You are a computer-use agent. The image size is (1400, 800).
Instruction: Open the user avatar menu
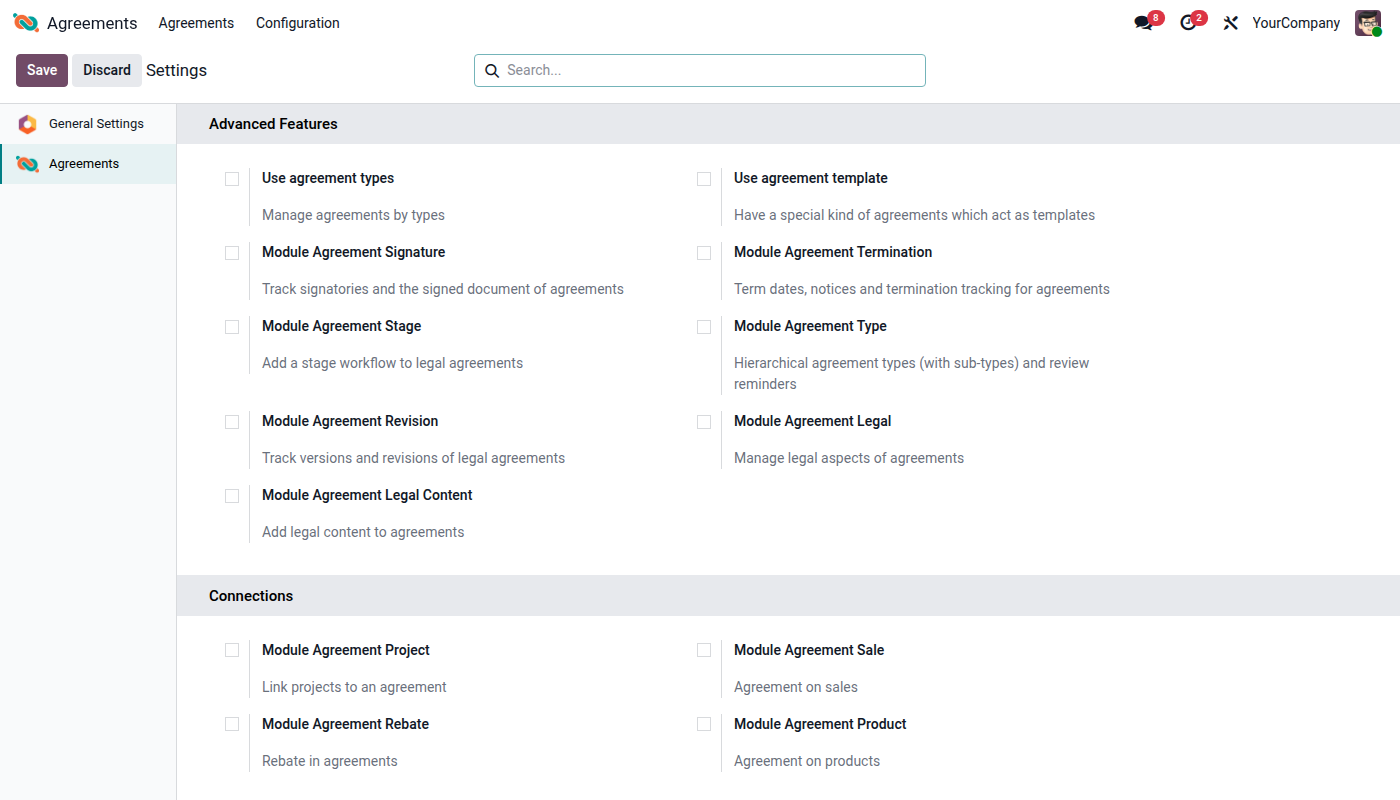coord(1367,23)
